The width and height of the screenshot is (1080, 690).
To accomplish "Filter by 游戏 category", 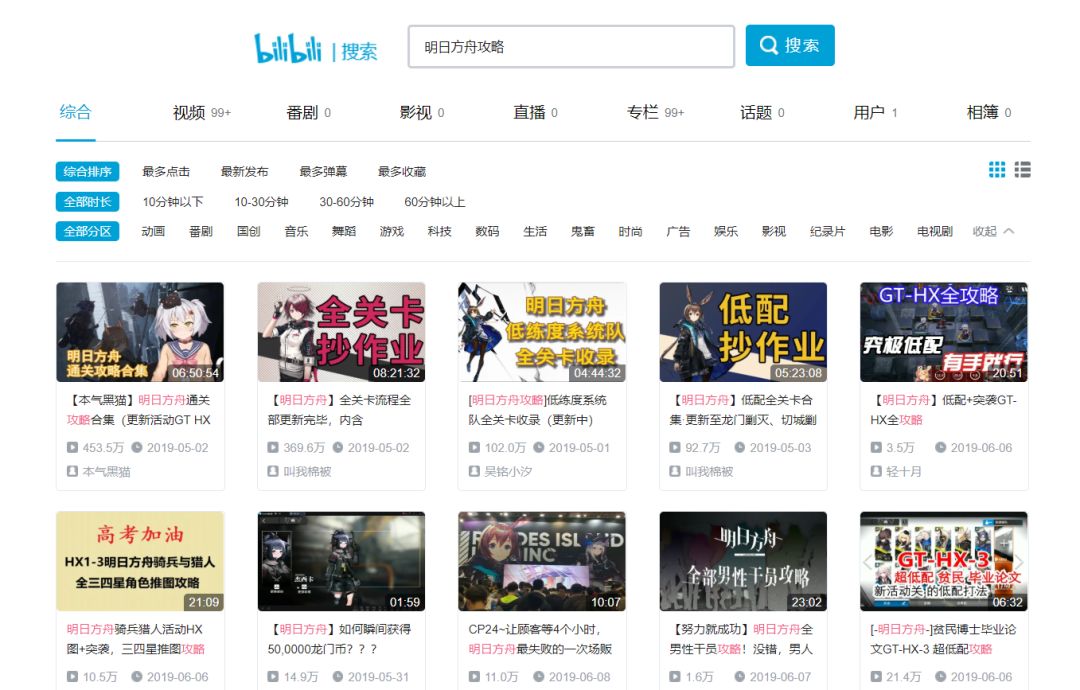I will tap(392, 231).
